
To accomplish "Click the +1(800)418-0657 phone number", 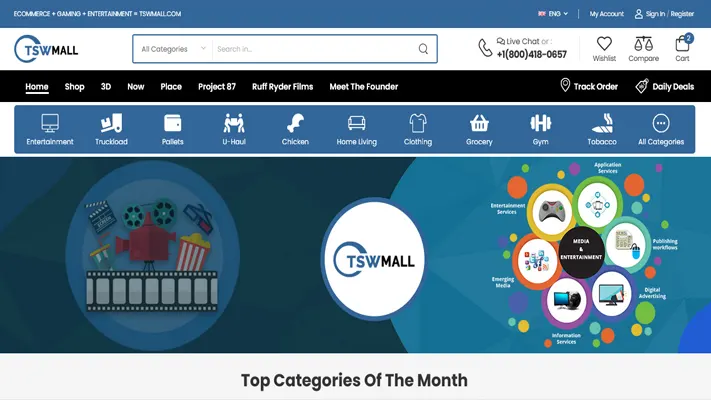I will coord(531,54).
